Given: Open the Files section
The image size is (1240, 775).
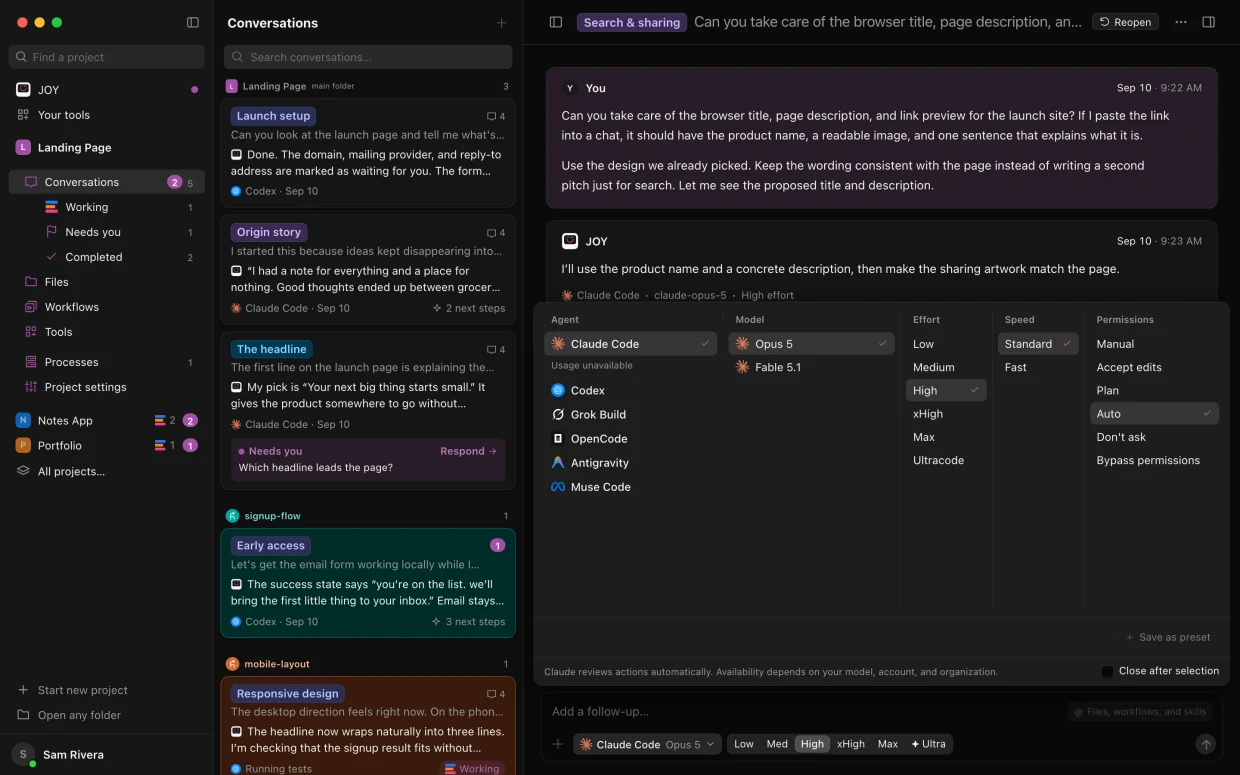Looking at the screenshot, I should (106, 282).
